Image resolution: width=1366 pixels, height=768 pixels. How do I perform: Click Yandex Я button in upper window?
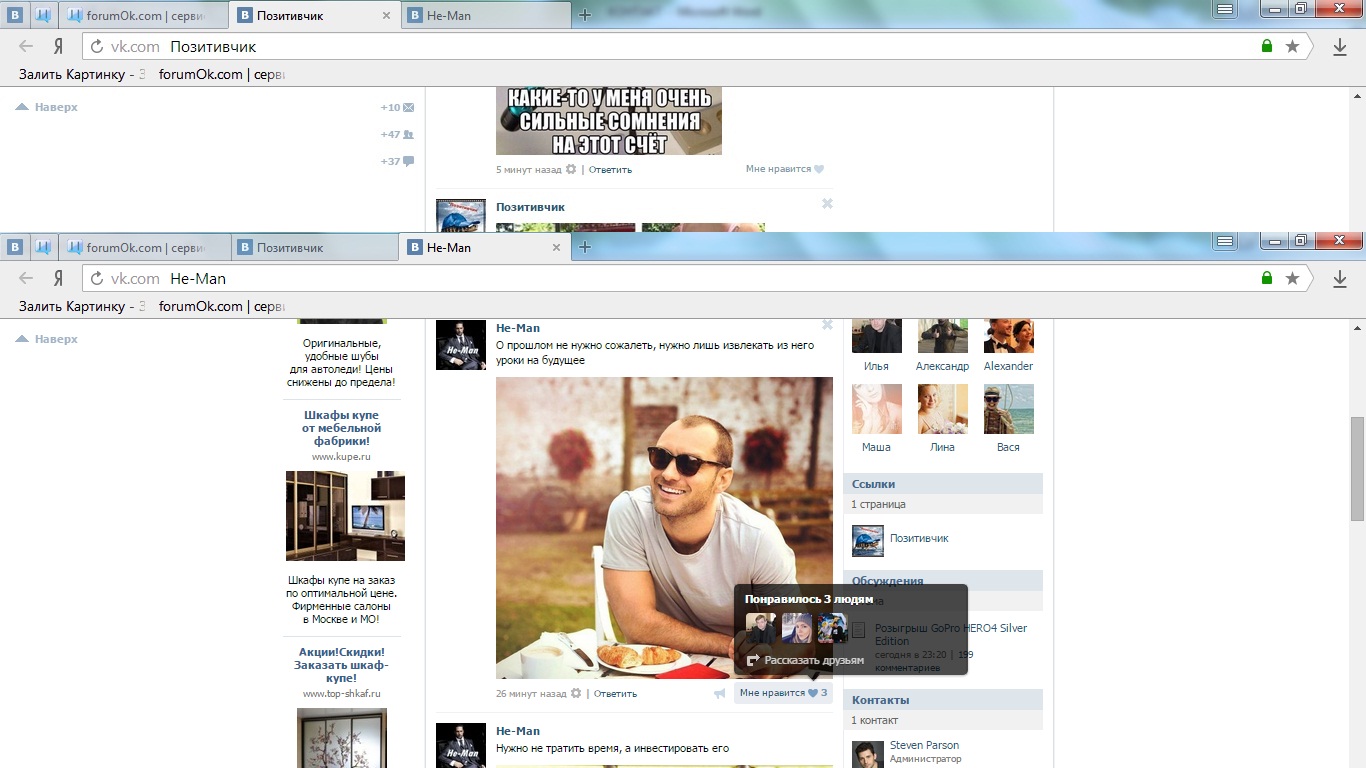pos(58,46)
